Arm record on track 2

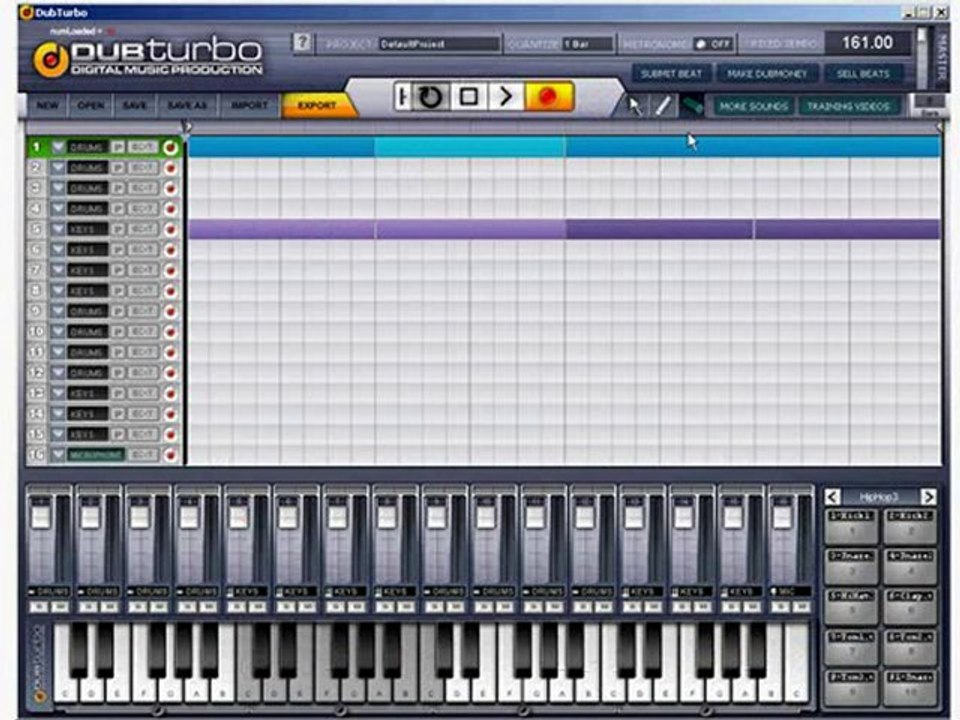click(170, 168)
